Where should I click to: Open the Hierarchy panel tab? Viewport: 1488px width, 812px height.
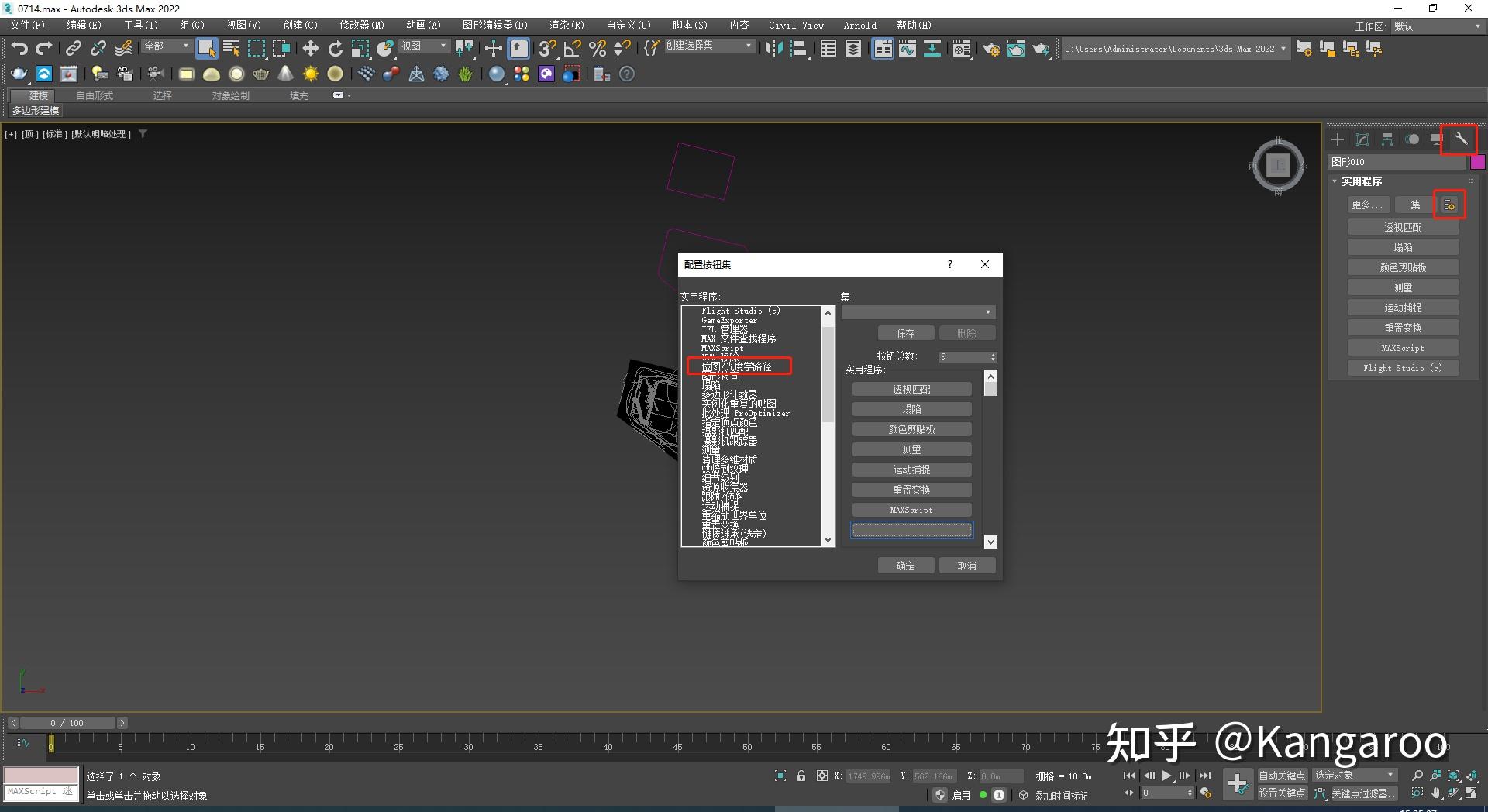1387,139
